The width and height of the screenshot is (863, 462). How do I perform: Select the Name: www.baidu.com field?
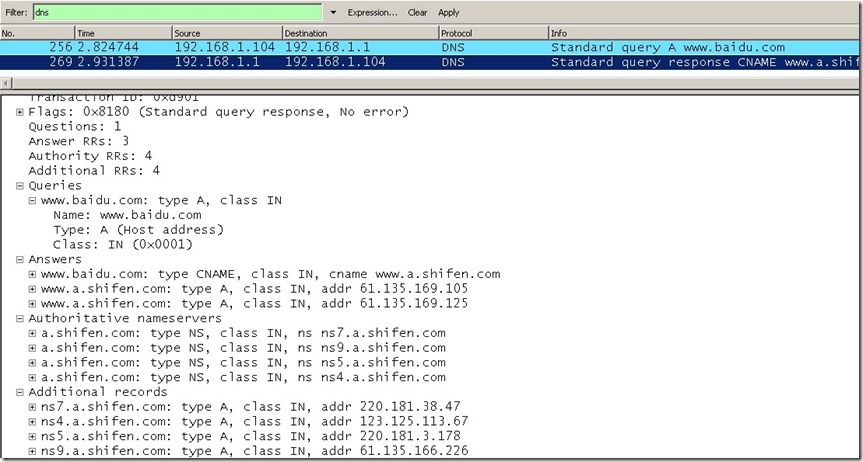[x=127, y=215]
